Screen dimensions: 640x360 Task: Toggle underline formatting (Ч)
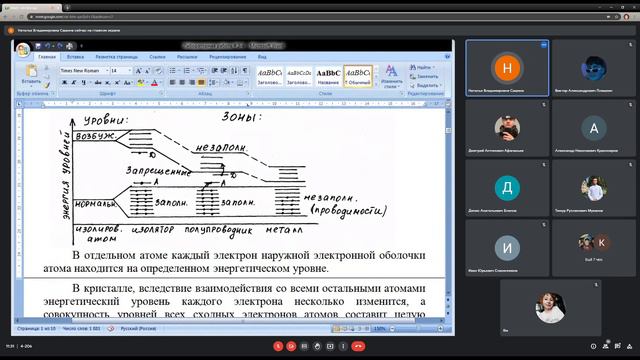[x=84, y=82]
